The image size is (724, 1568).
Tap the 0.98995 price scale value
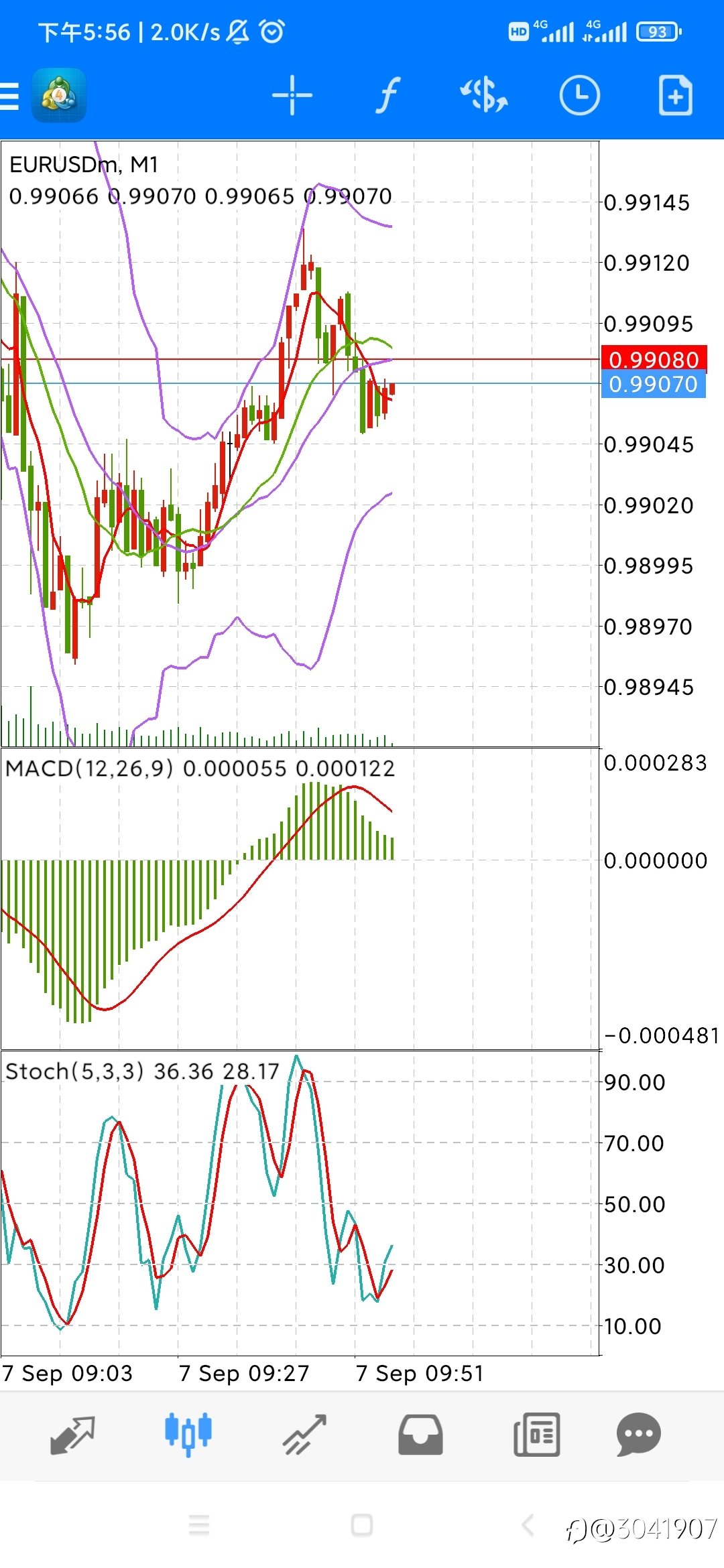pyautogui.click(x=649, y=566)
